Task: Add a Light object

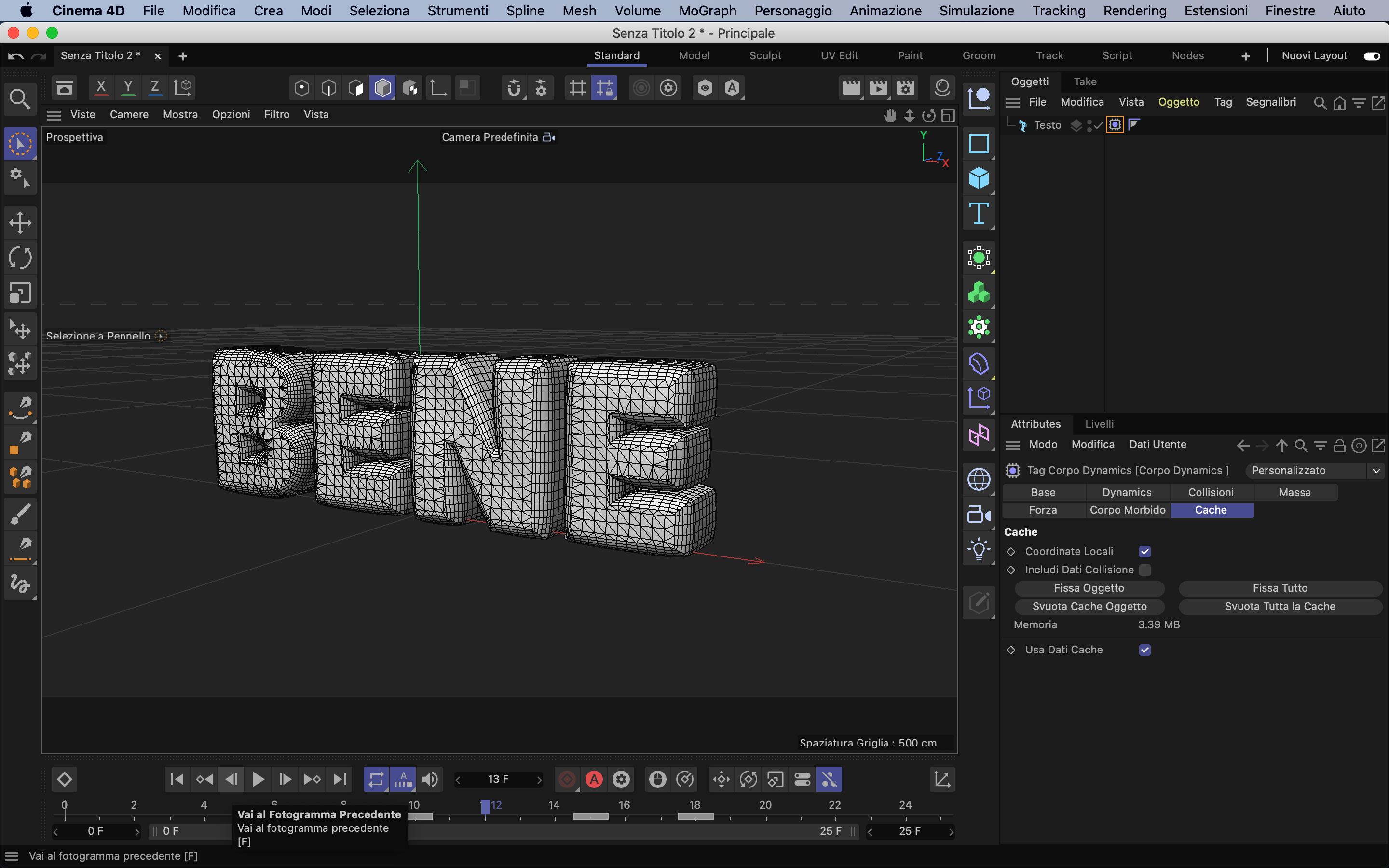Action: pos(979,549)
